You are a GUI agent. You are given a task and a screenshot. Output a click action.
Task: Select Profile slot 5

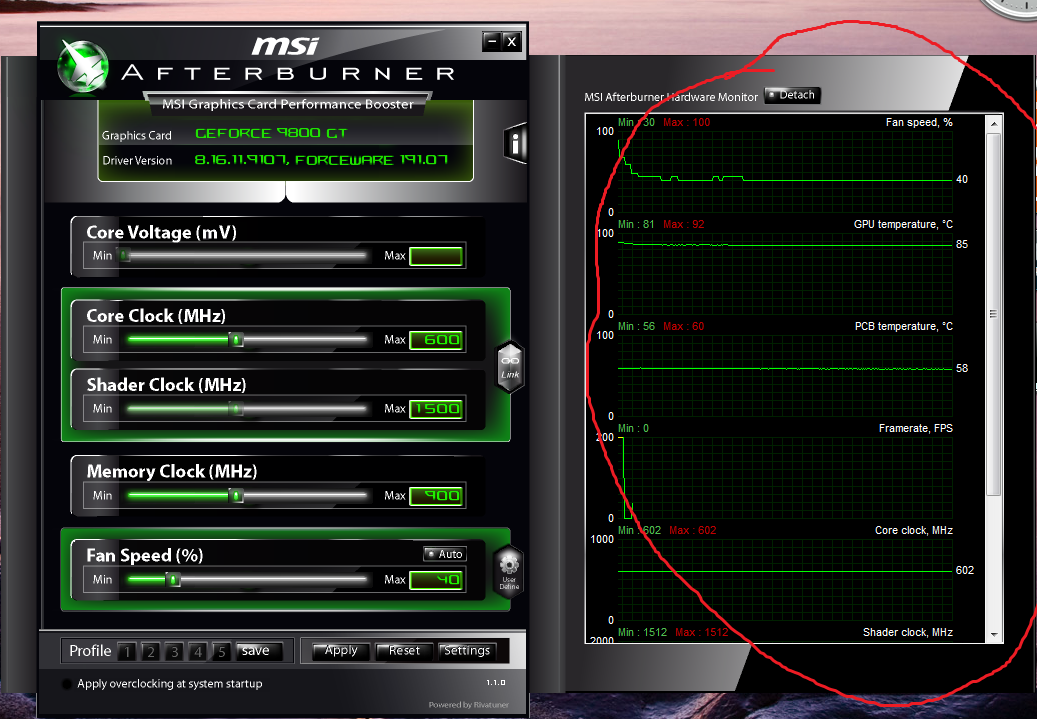point(222,652)
